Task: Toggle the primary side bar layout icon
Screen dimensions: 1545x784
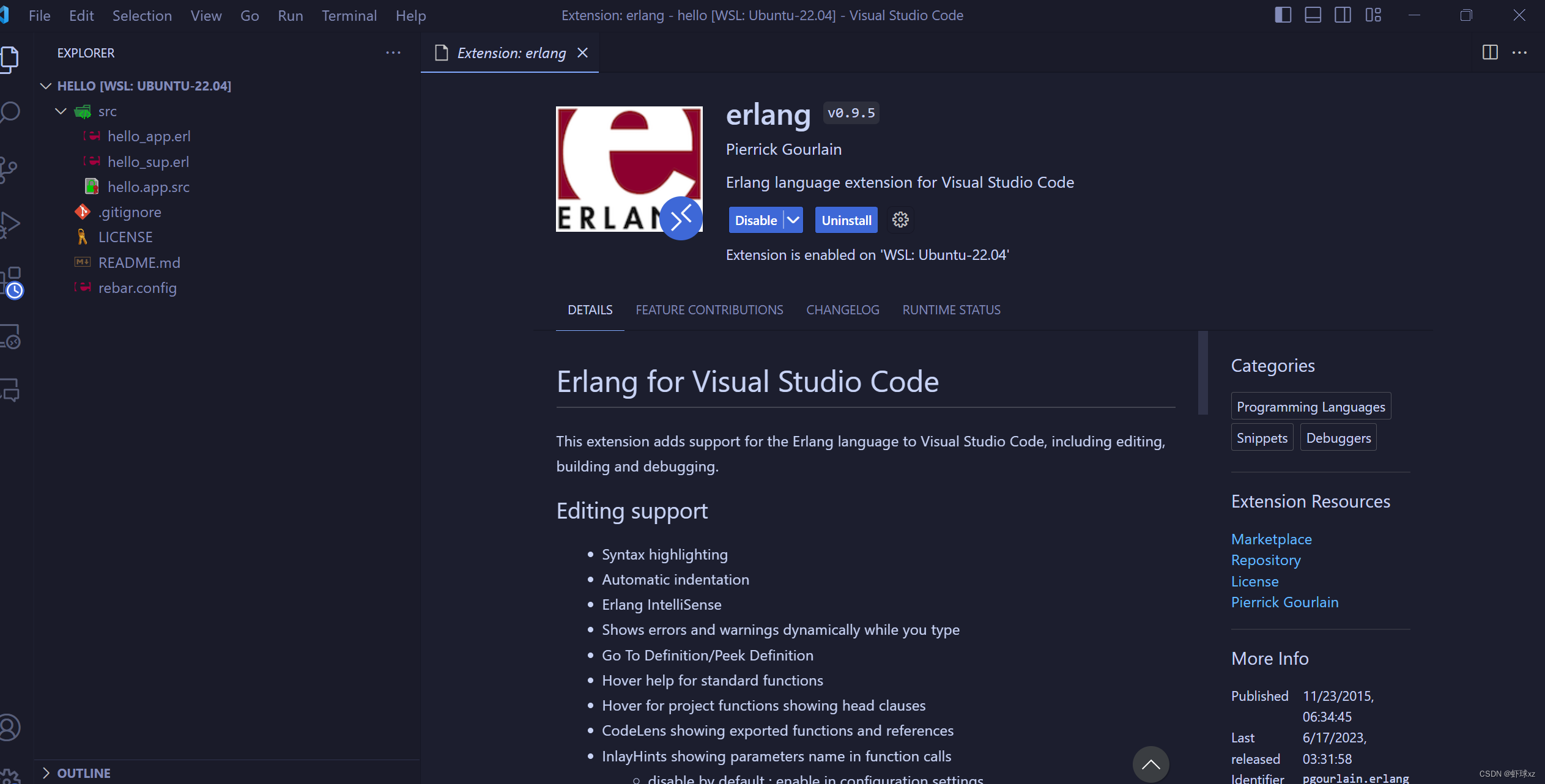Action: coord(1283,15)
